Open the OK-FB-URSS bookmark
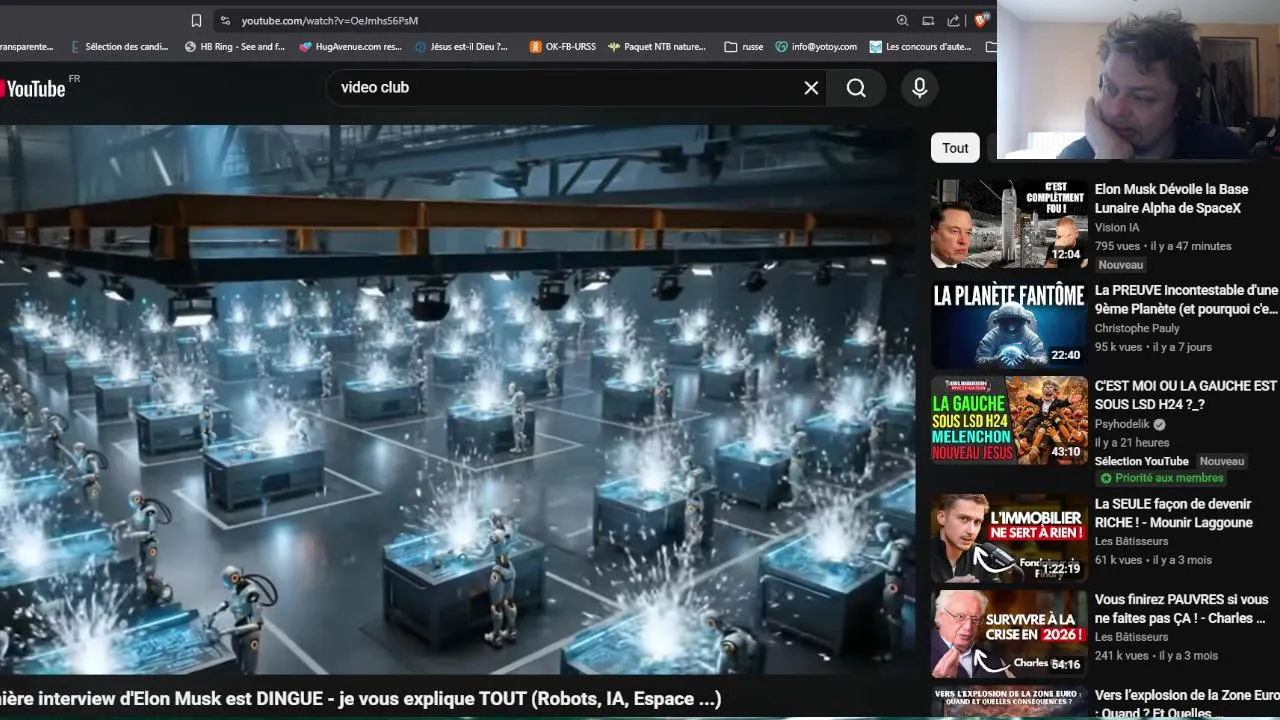The width and height of the screenshot is (1280, 720). click(563, 46)
